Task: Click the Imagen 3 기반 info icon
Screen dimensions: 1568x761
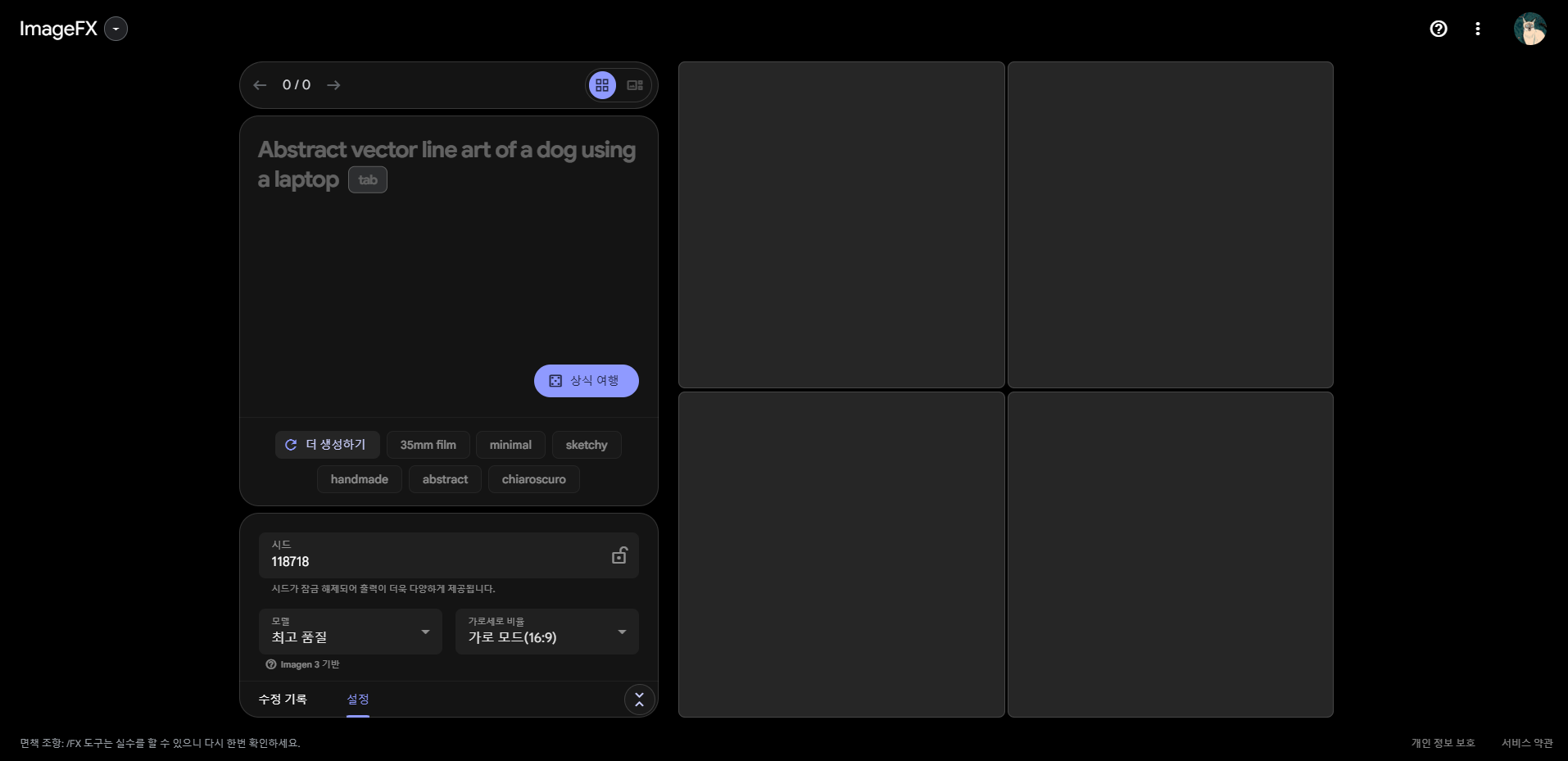Action: (271, 664)
